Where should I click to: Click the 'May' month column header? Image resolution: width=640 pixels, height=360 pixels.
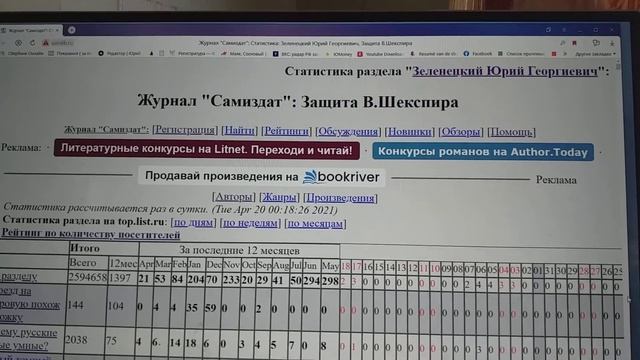click(330, 266)
